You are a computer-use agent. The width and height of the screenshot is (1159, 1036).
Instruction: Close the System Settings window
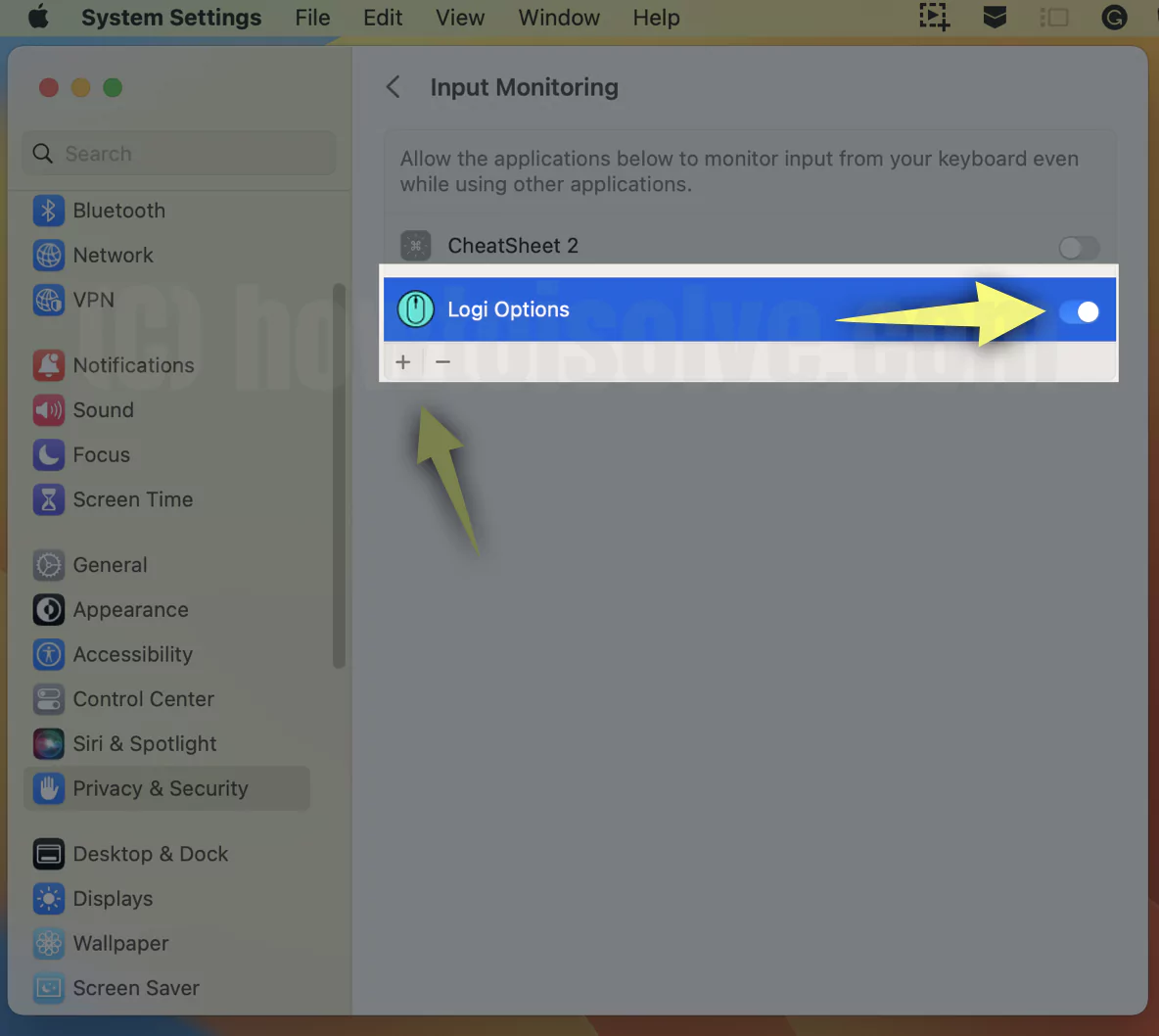tap(49, 88)
